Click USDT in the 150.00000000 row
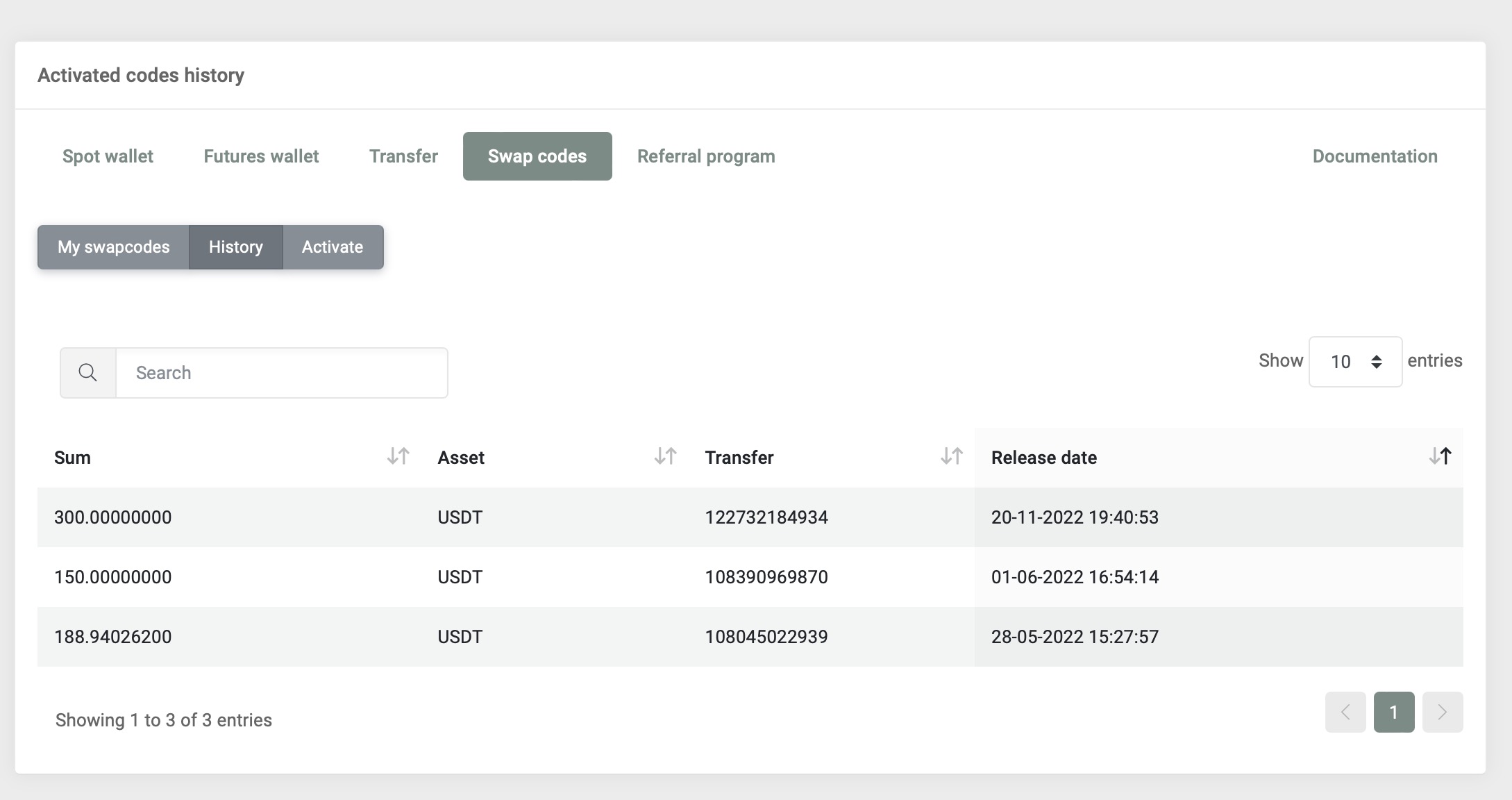 pyautogui.click(x=460, y=577)
